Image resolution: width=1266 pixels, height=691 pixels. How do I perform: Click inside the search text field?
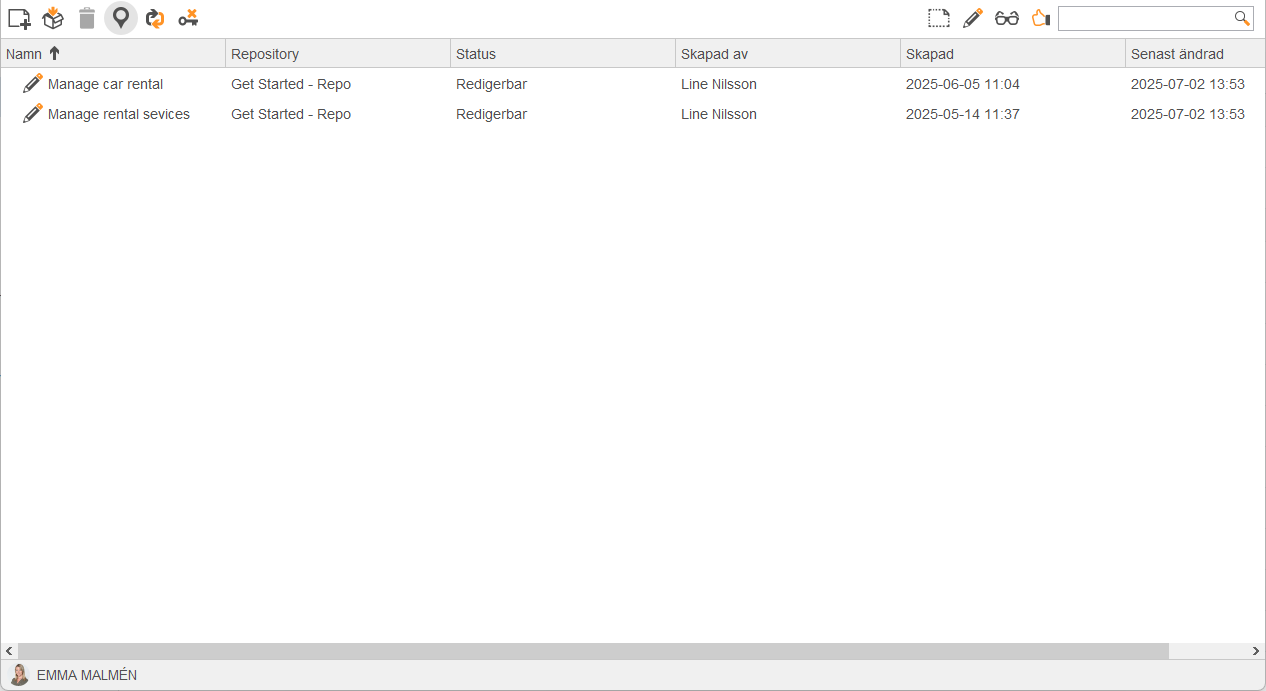click(x=1145, y=18)
